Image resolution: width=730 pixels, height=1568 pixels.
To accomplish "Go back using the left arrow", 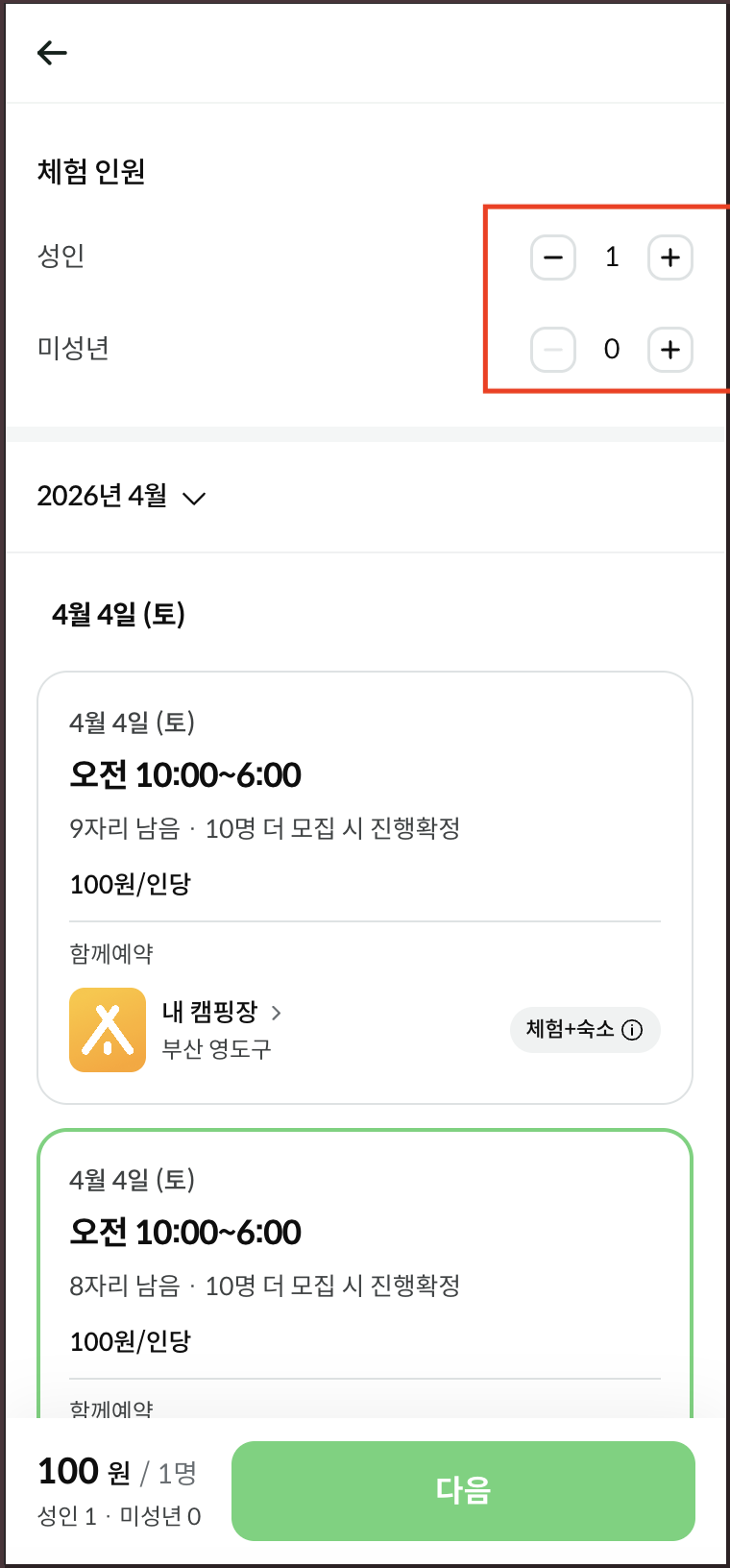I will click(52, 53).
